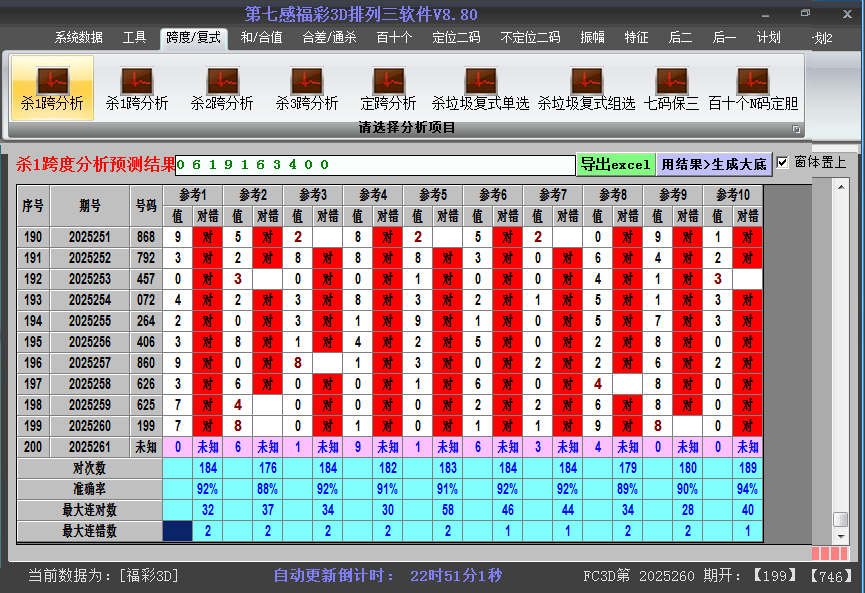Select the 百十个N码定胆 icon
The width and height of the screenshot is (865, 593).
click(753, 88)
